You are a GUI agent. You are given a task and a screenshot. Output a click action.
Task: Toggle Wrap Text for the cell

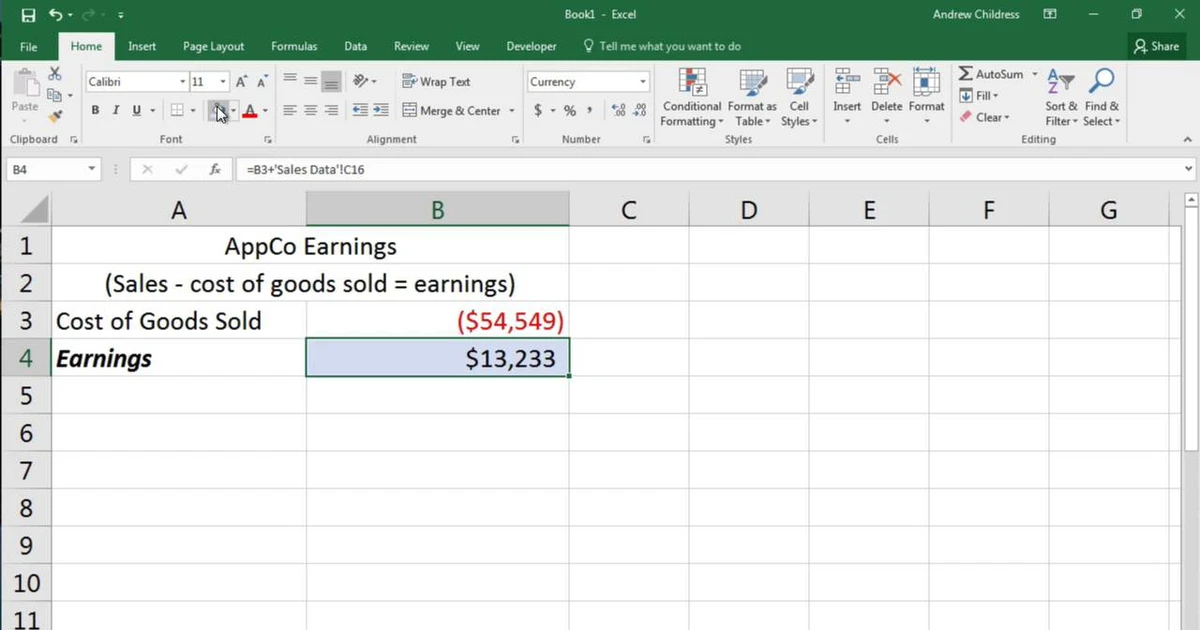tap(436, 82)
